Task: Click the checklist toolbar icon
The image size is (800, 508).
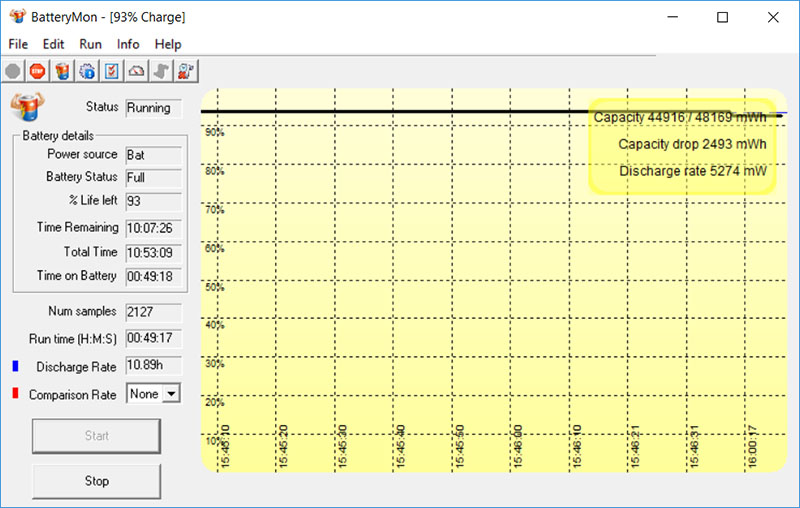Action: click(x=112, y=71)
